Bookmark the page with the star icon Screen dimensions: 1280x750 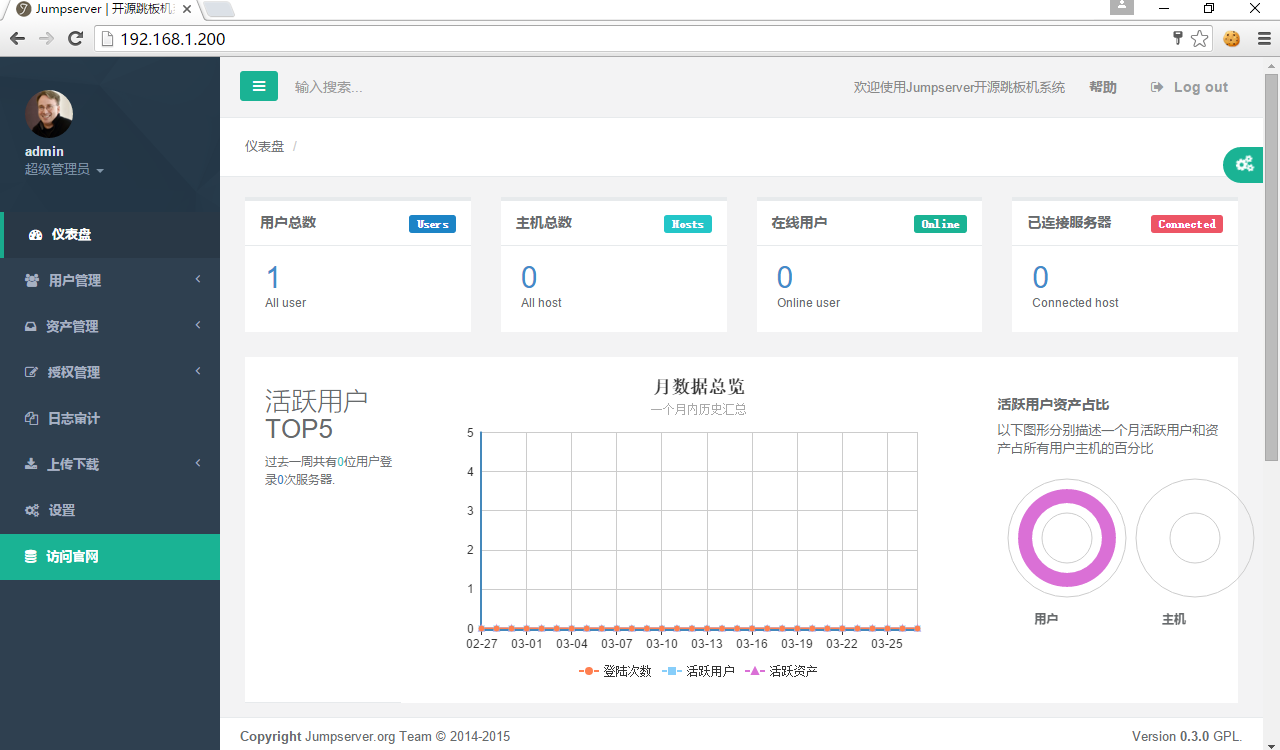[1200, 39]
